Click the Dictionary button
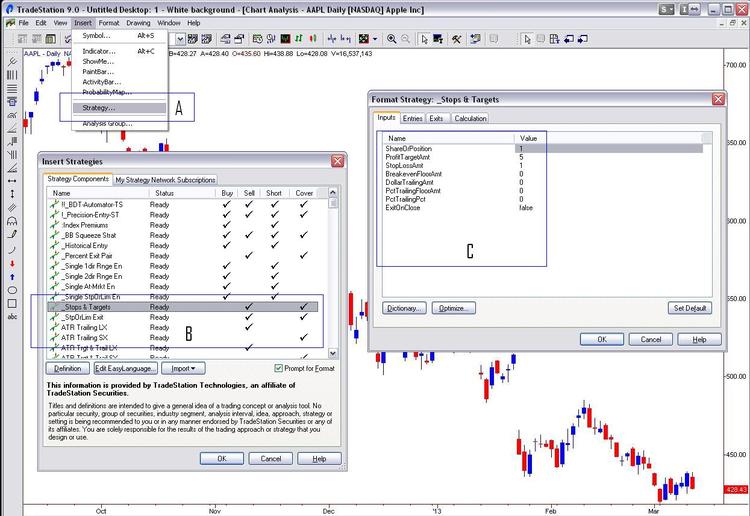Screen dimensions: 750x516 (404, 308)
